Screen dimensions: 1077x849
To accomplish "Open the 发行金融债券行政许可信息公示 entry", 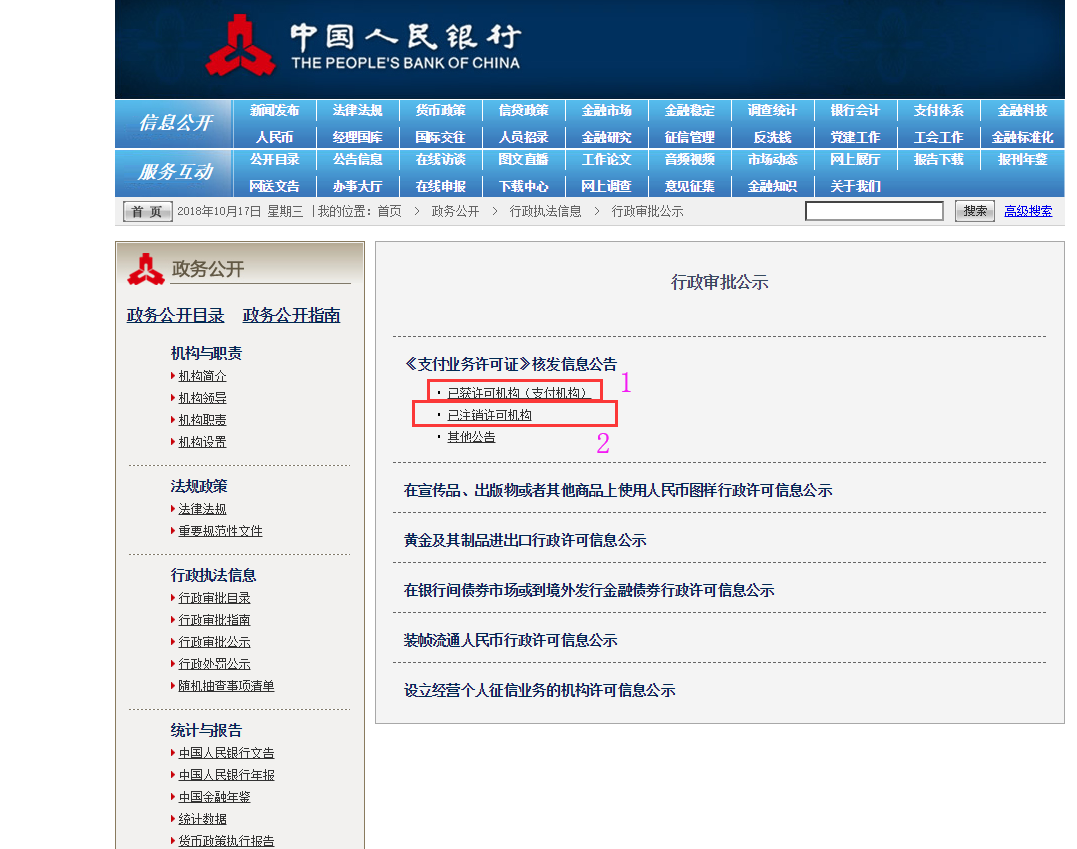I will (589, 591).
